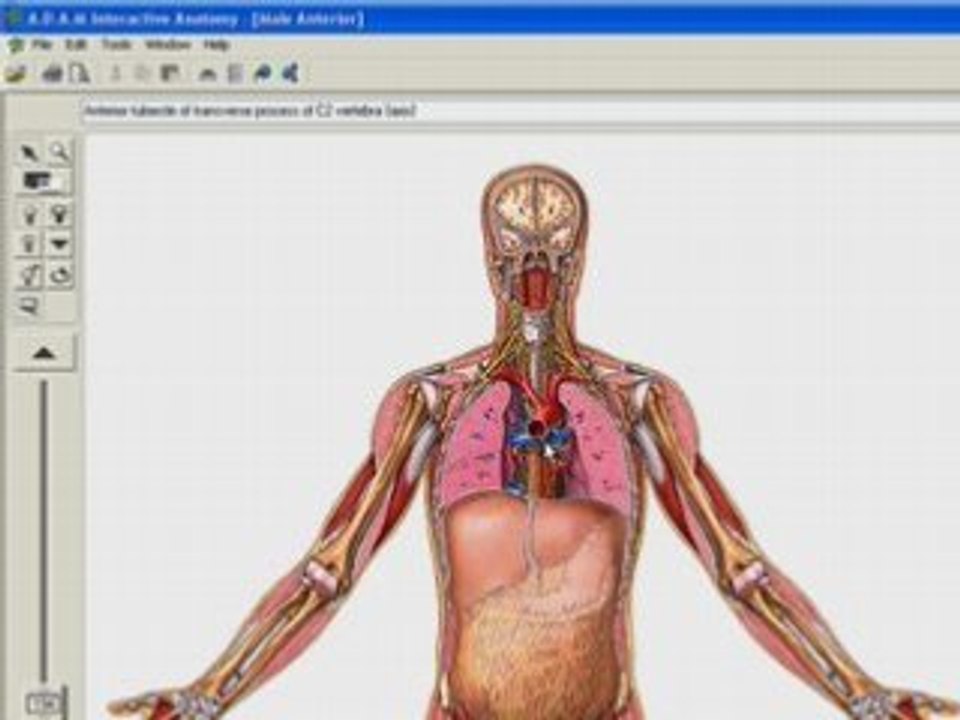Click the striped list toolbar icon
Image resolution: width=960 pixels, height=720 pixels.
pyautogui.click(x=235, y=74)
